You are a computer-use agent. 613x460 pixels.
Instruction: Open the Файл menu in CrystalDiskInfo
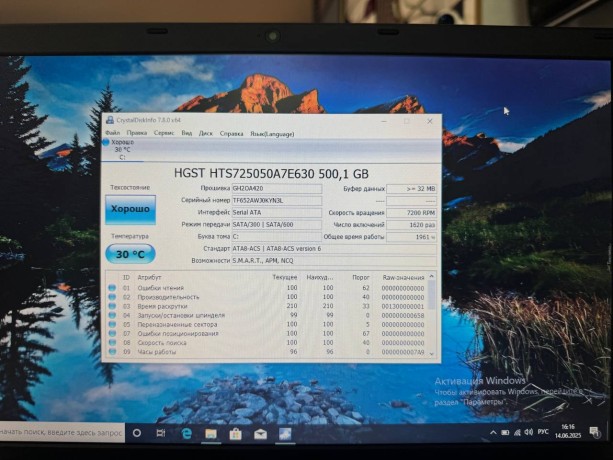(113, 133)
